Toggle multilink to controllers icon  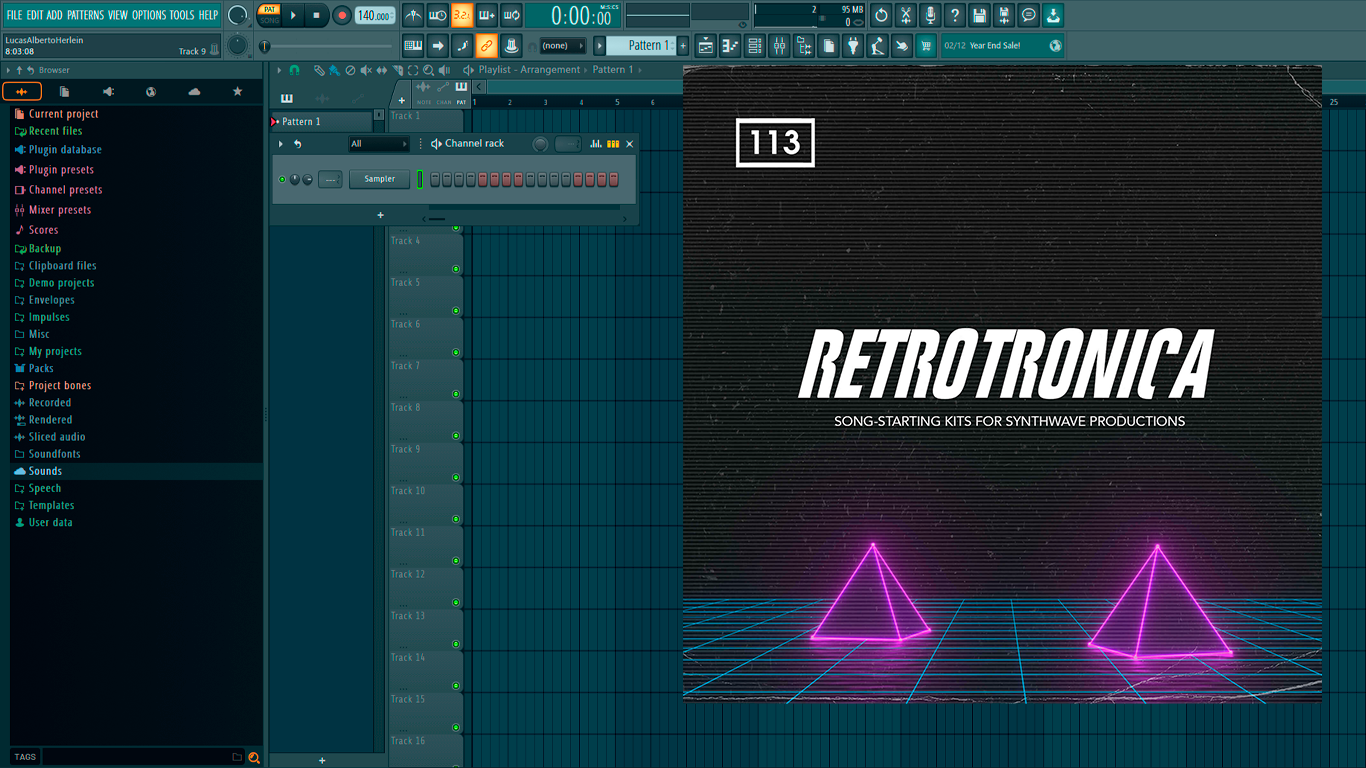(x=487, y=45)
